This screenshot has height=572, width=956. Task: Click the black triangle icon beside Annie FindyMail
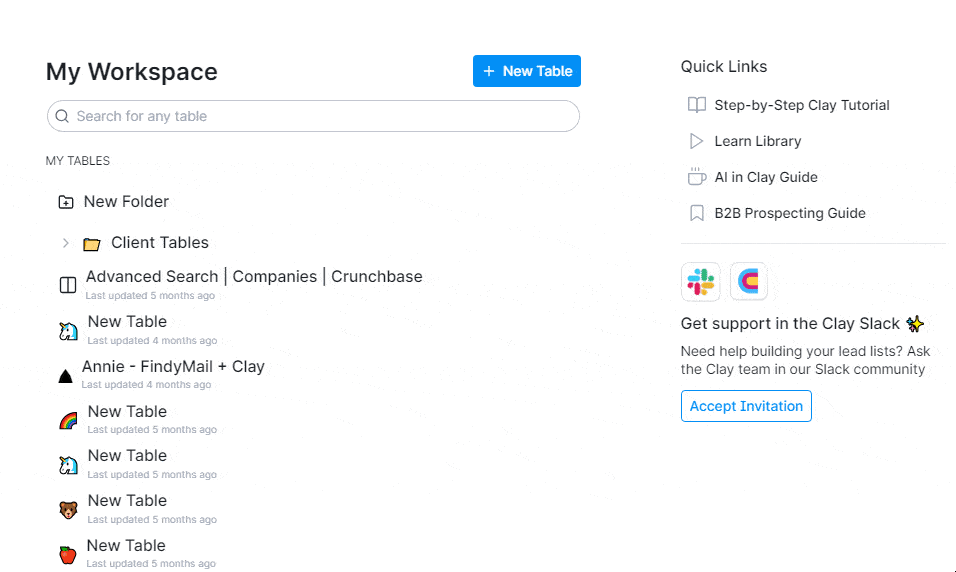point(65,376)
